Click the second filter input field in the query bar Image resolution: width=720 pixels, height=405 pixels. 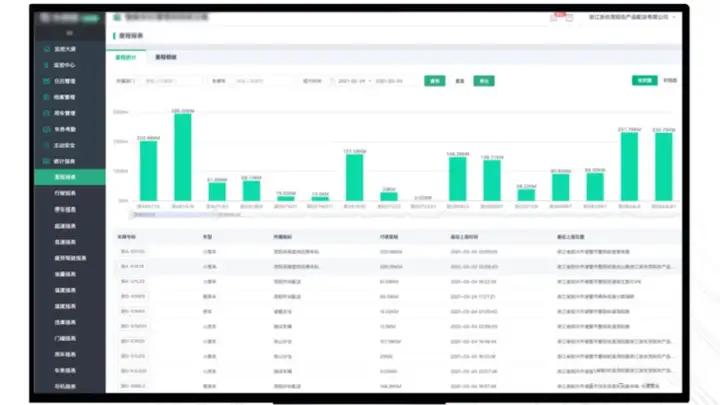pos(262,81)
